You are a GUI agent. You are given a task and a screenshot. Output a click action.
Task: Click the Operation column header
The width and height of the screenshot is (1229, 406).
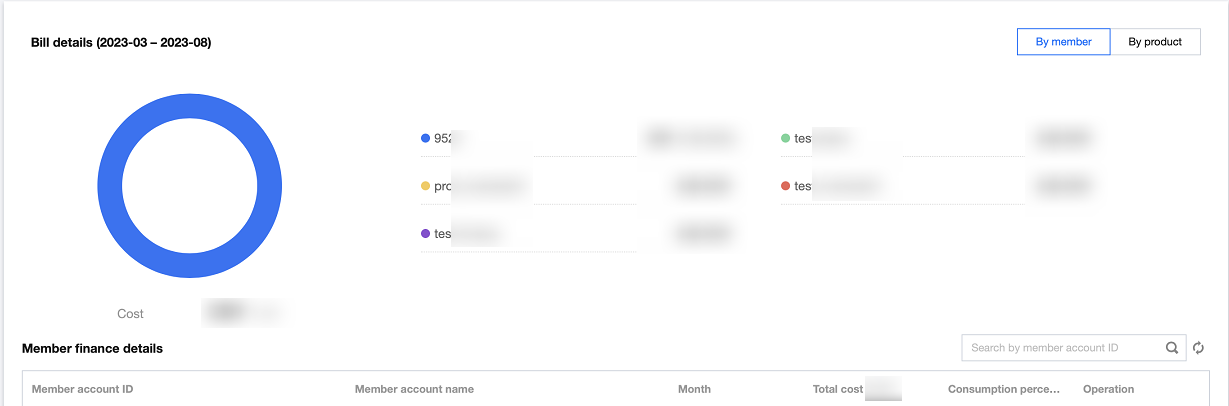[x=1108, y=389]
